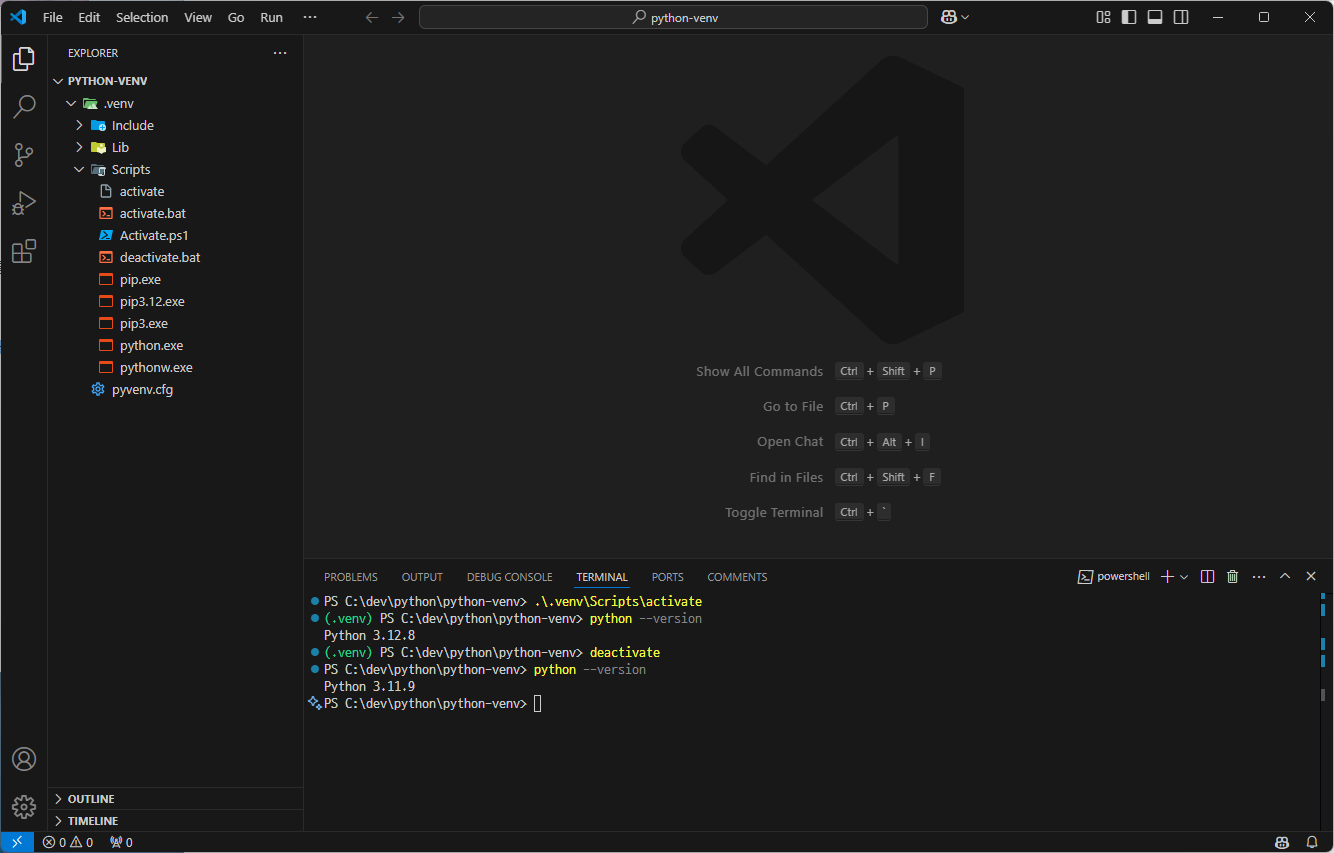Image resolution: width=1334 pixels, height=853 pixels.
Task: Open terminal panel more actions ellipsis
Action: click(1259, 577)
